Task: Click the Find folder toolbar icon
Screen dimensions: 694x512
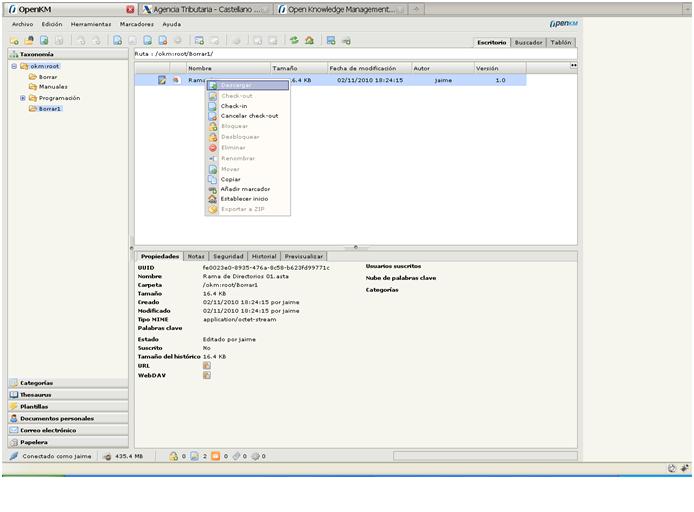Action: coord(29,41)
